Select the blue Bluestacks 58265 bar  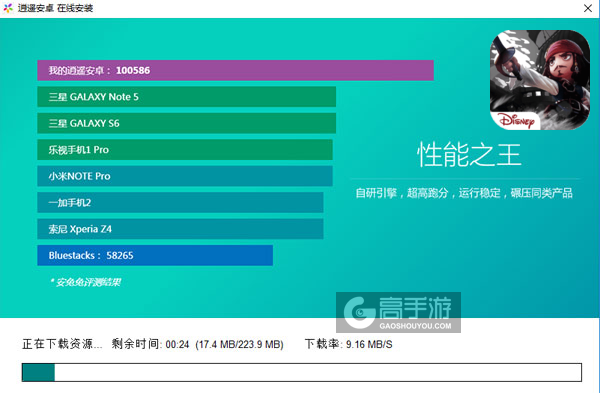(x=155, y=255)
